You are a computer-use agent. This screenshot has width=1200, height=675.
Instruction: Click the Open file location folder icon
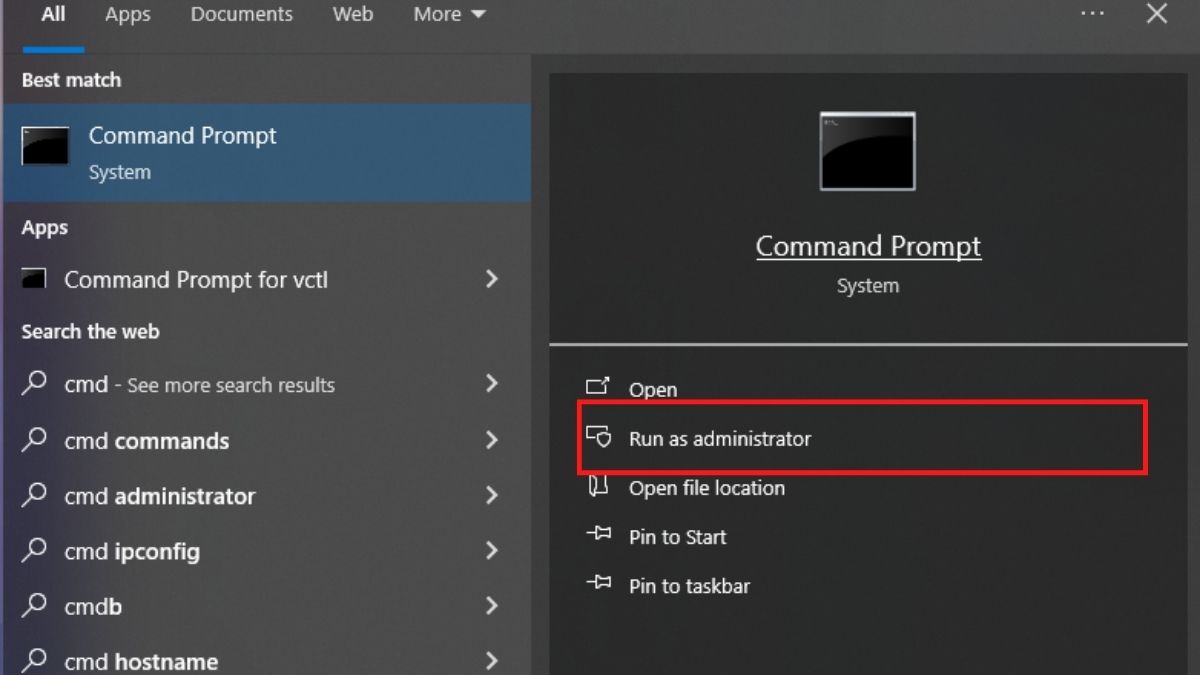pyautogui.click(x=598, y=487)
